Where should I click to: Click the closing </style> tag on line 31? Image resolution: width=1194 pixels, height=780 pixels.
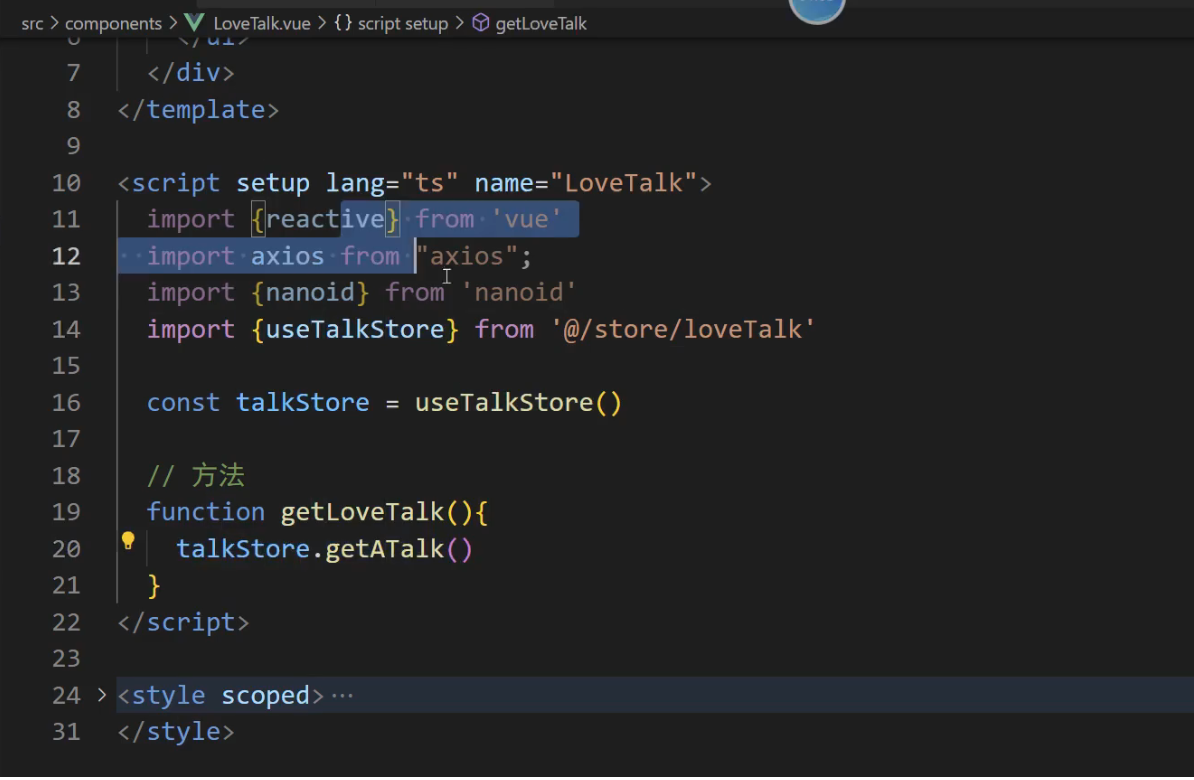176,732
